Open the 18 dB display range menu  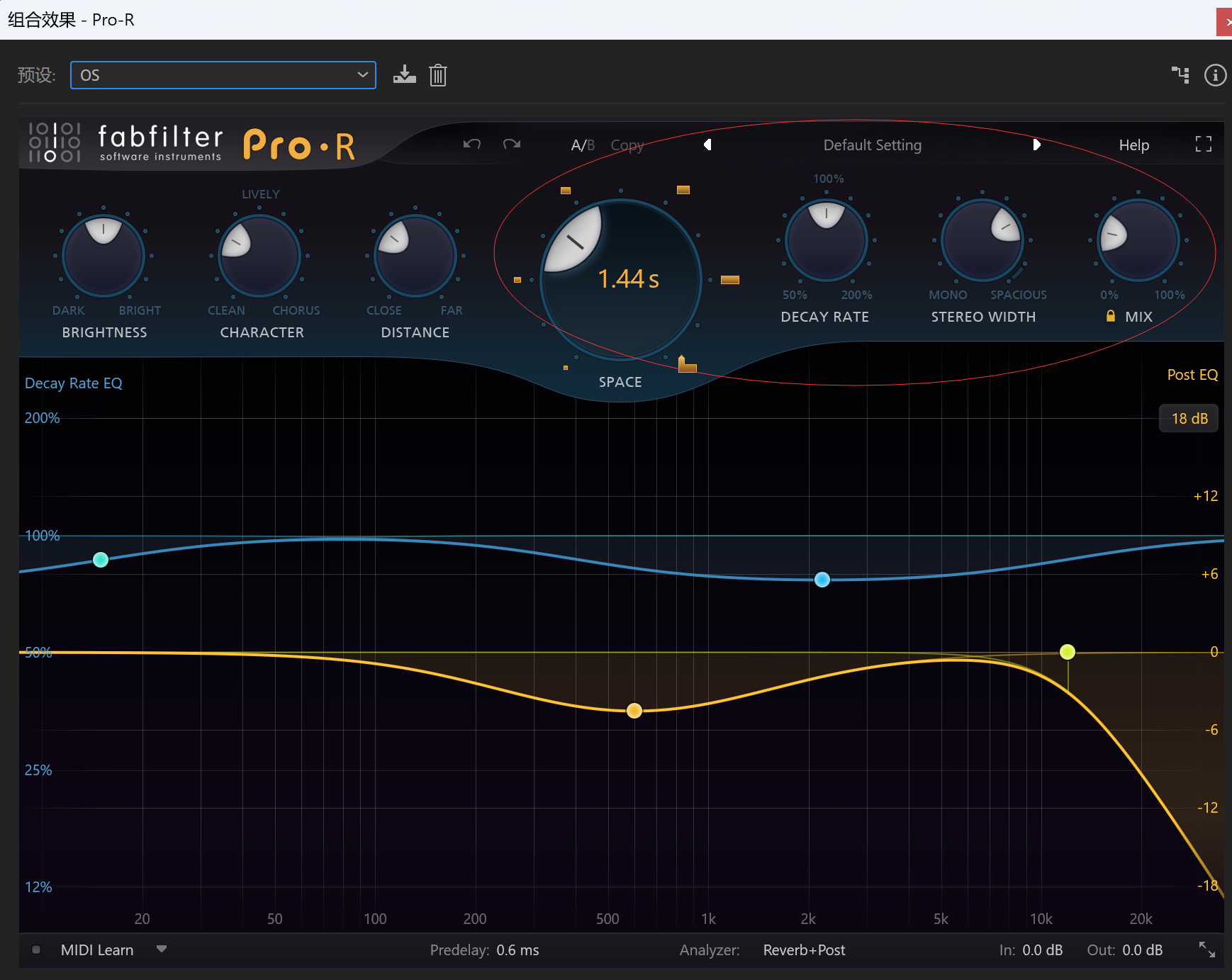click(x=1189, y=419)
